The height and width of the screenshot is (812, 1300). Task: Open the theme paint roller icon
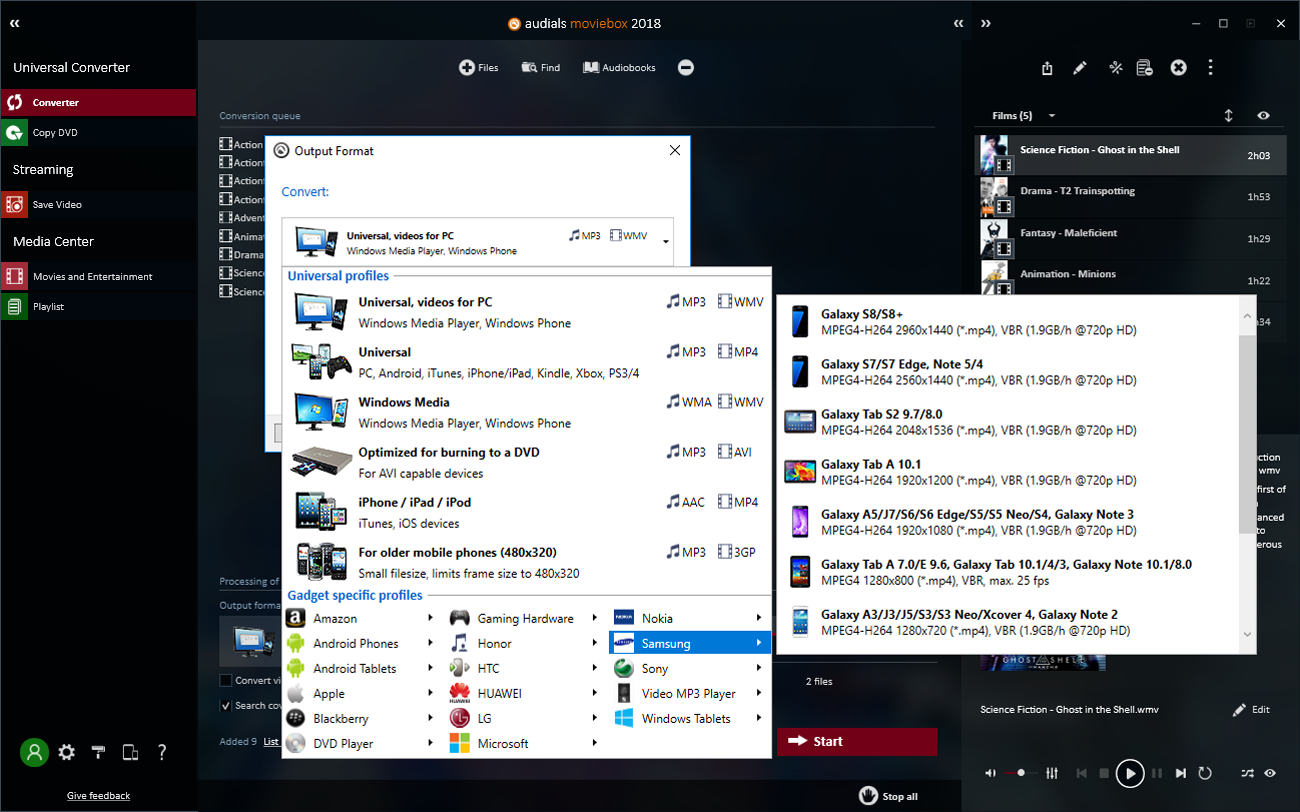click(98, 753)
